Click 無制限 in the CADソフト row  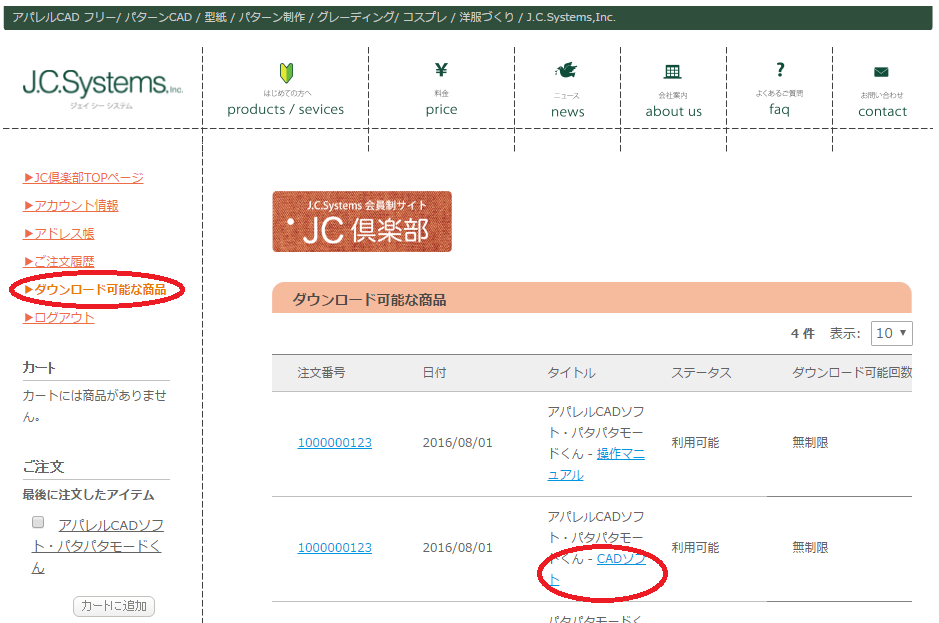pyautogui.click(x=810, y=548)
